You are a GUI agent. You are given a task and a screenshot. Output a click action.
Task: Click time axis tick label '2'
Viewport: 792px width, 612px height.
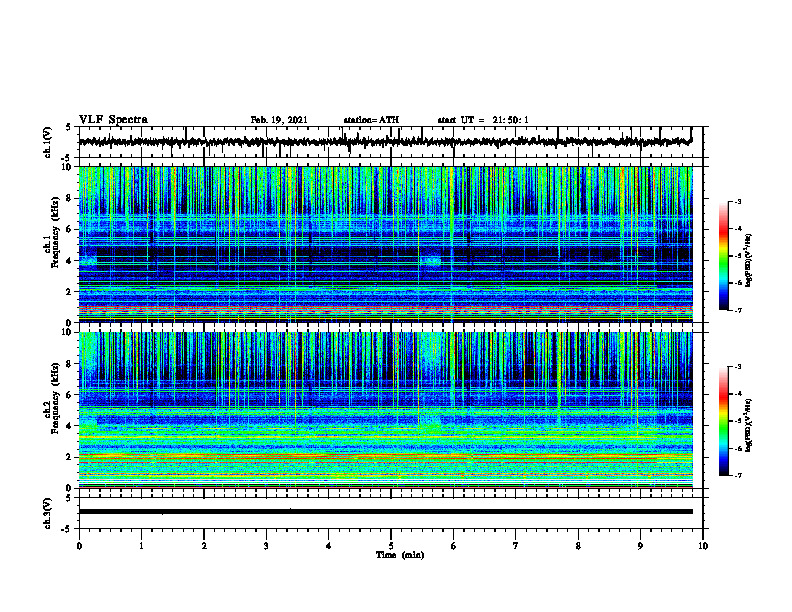(204, 546)
